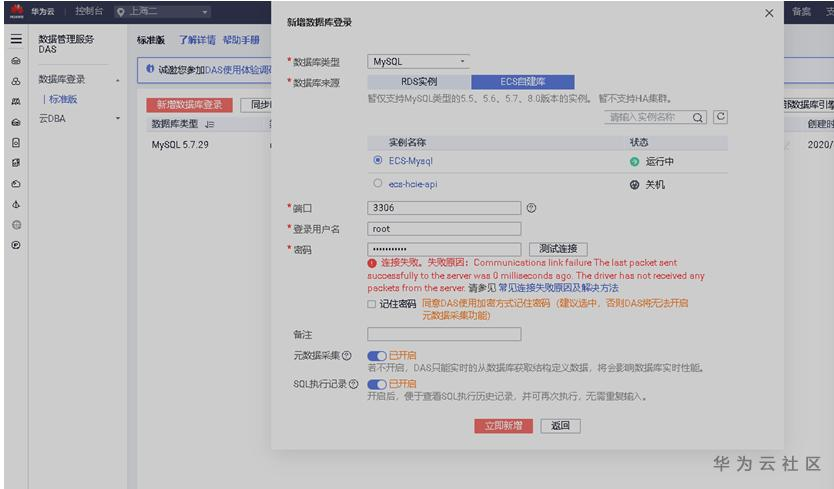Click the port input field with 3306
The height and width of the screenshot is (489, 834).
[x=444, y=208]
